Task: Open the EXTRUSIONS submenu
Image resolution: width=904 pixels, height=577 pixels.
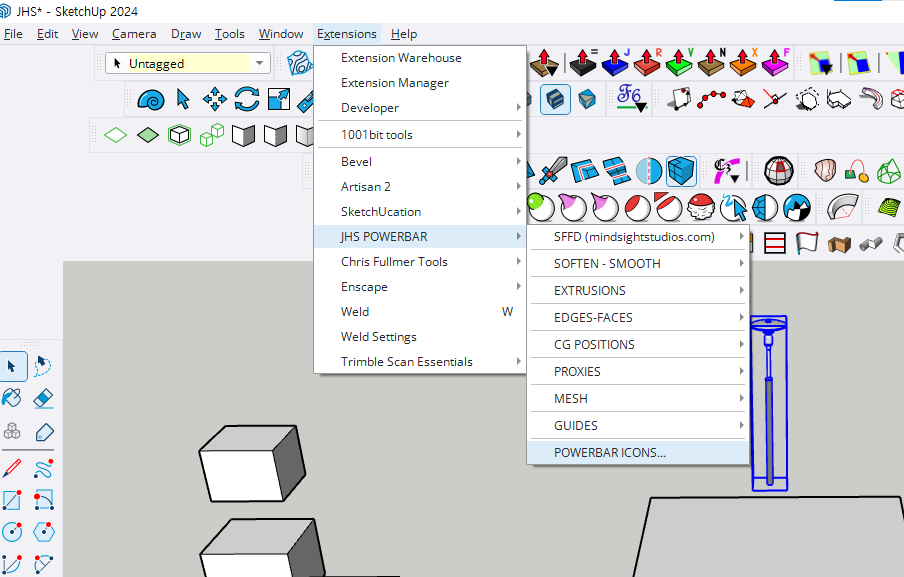Action: click(x=638, y=291)
